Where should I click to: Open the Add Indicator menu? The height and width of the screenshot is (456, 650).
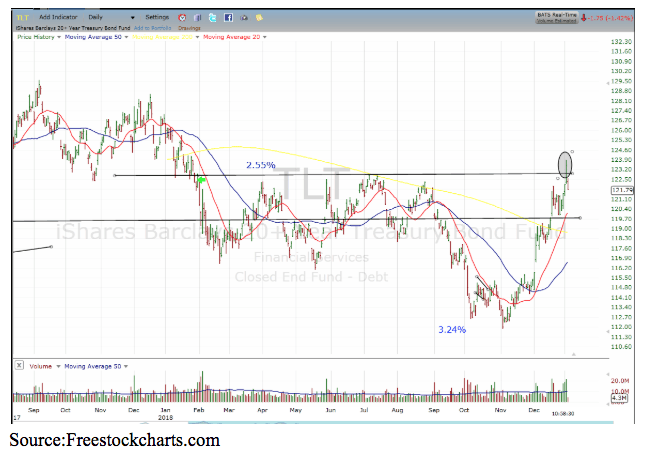tap(58, 17)
